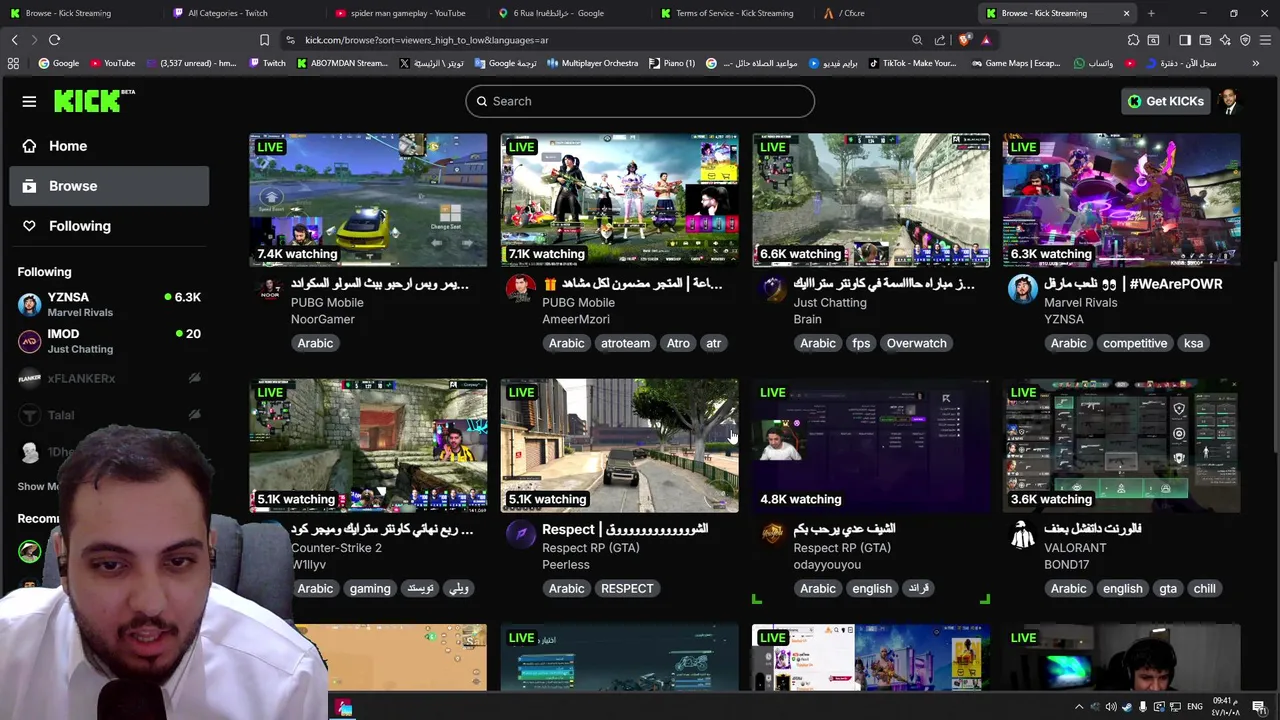
Task: Select the Atro tag
Action: coord(678,343)
